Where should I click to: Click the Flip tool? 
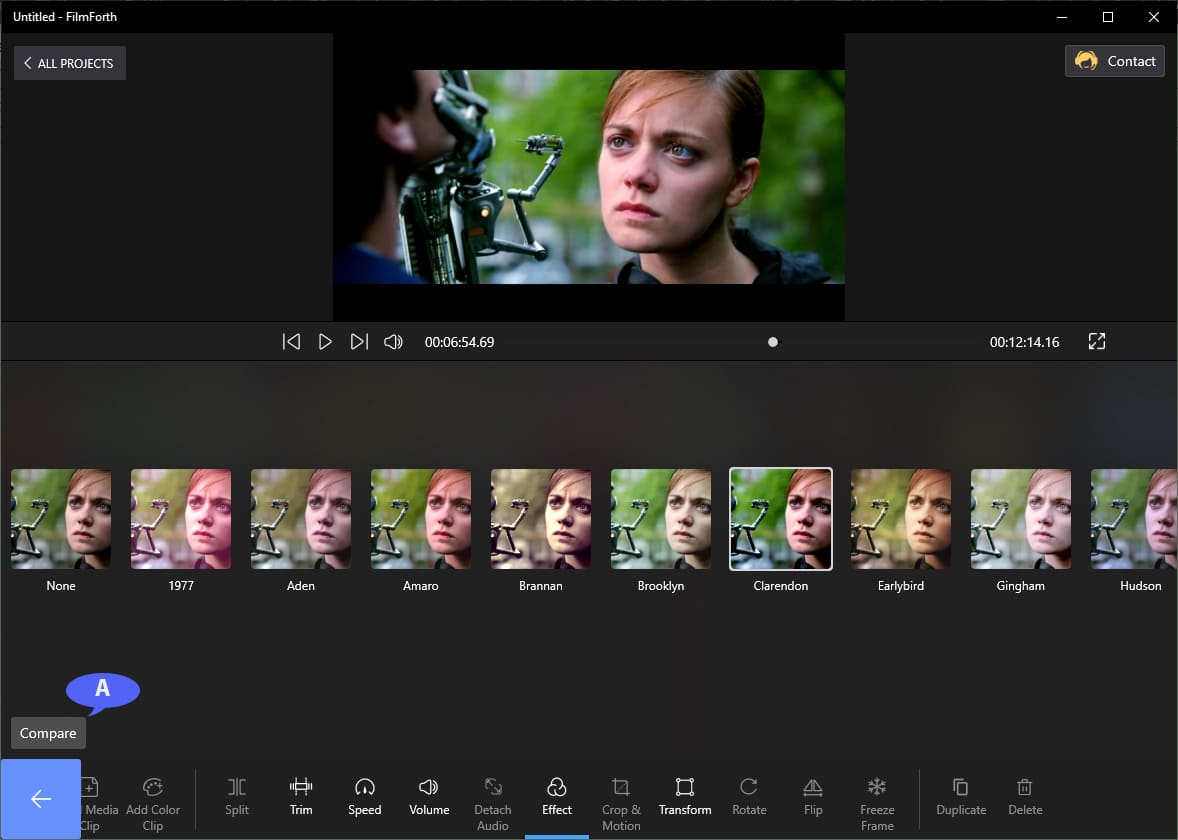point(813,797)
